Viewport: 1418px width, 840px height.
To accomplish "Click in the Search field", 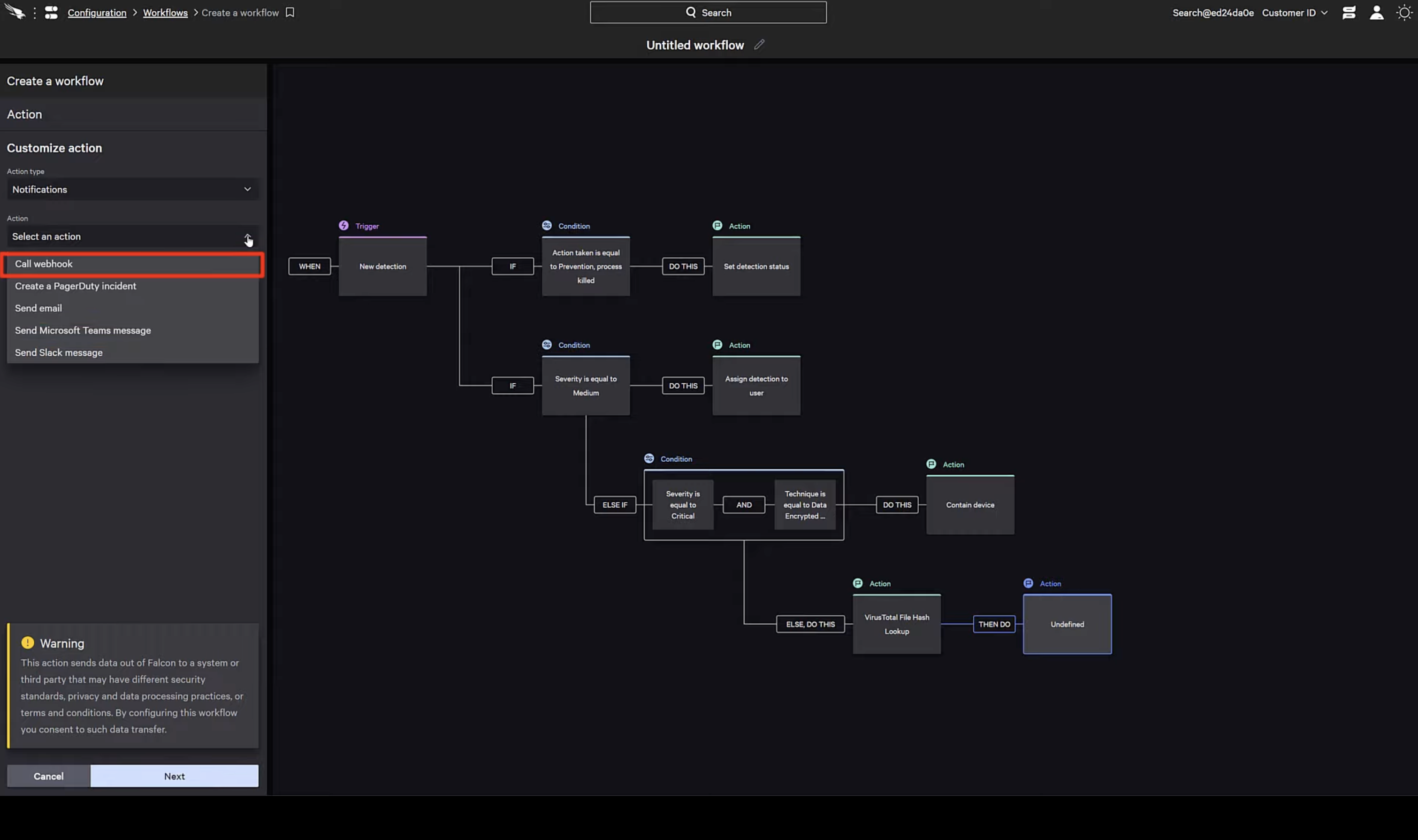I will click(708, 13).
